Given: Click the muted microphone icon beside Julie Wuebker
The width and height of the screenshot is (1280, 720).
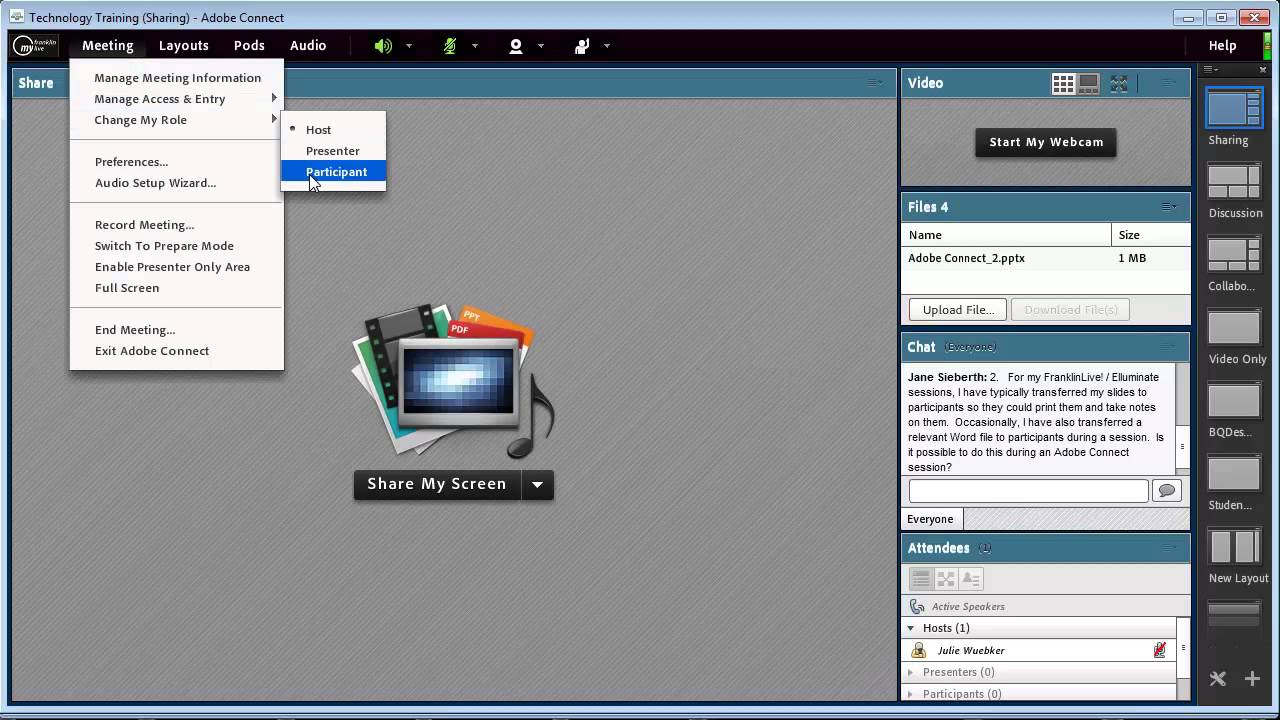Looking at the screenshot, I should [x=1160, y=650].
